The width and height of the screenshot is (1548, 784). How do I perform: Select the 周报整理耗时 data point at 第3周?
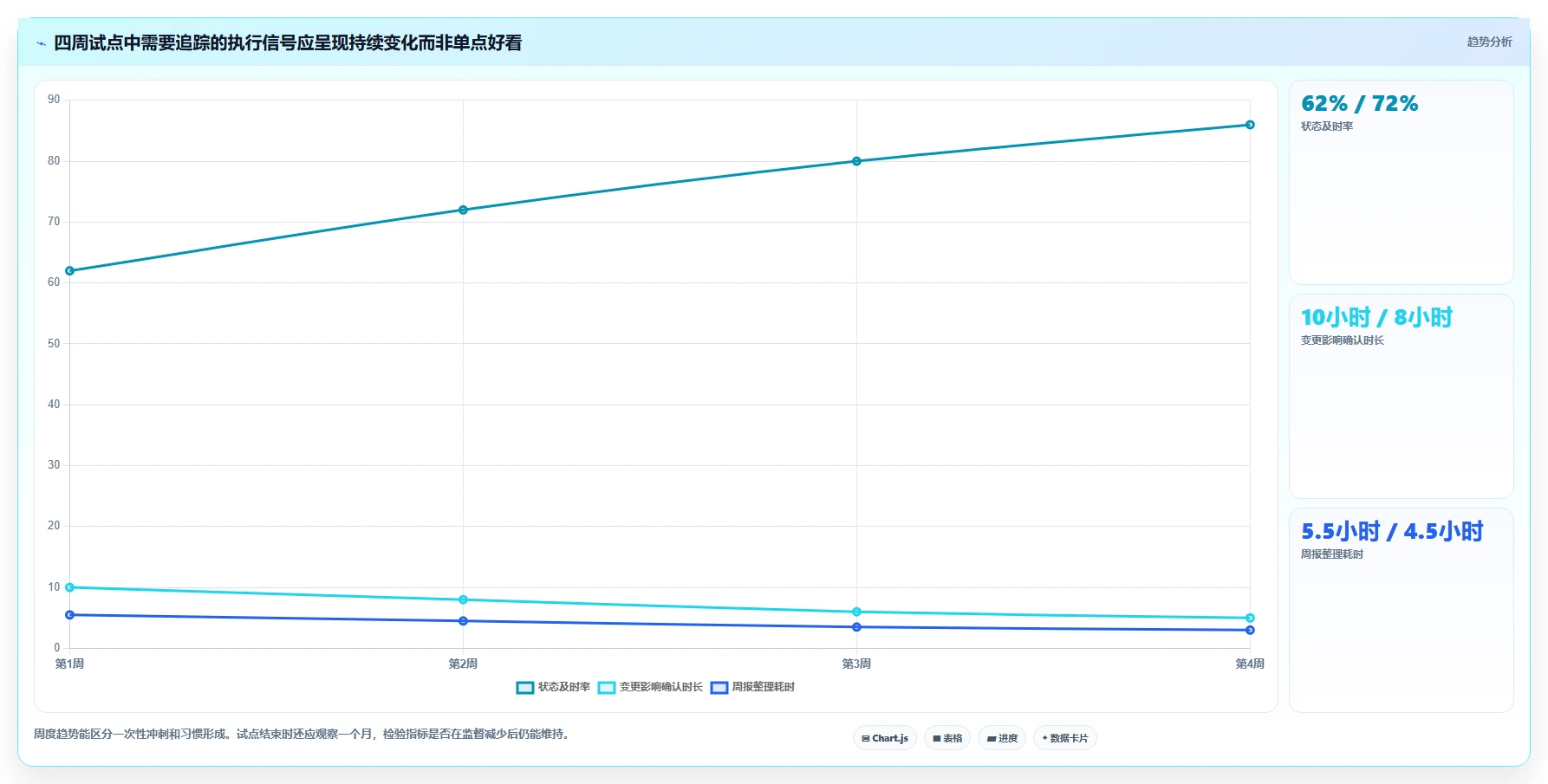(856, 627)
